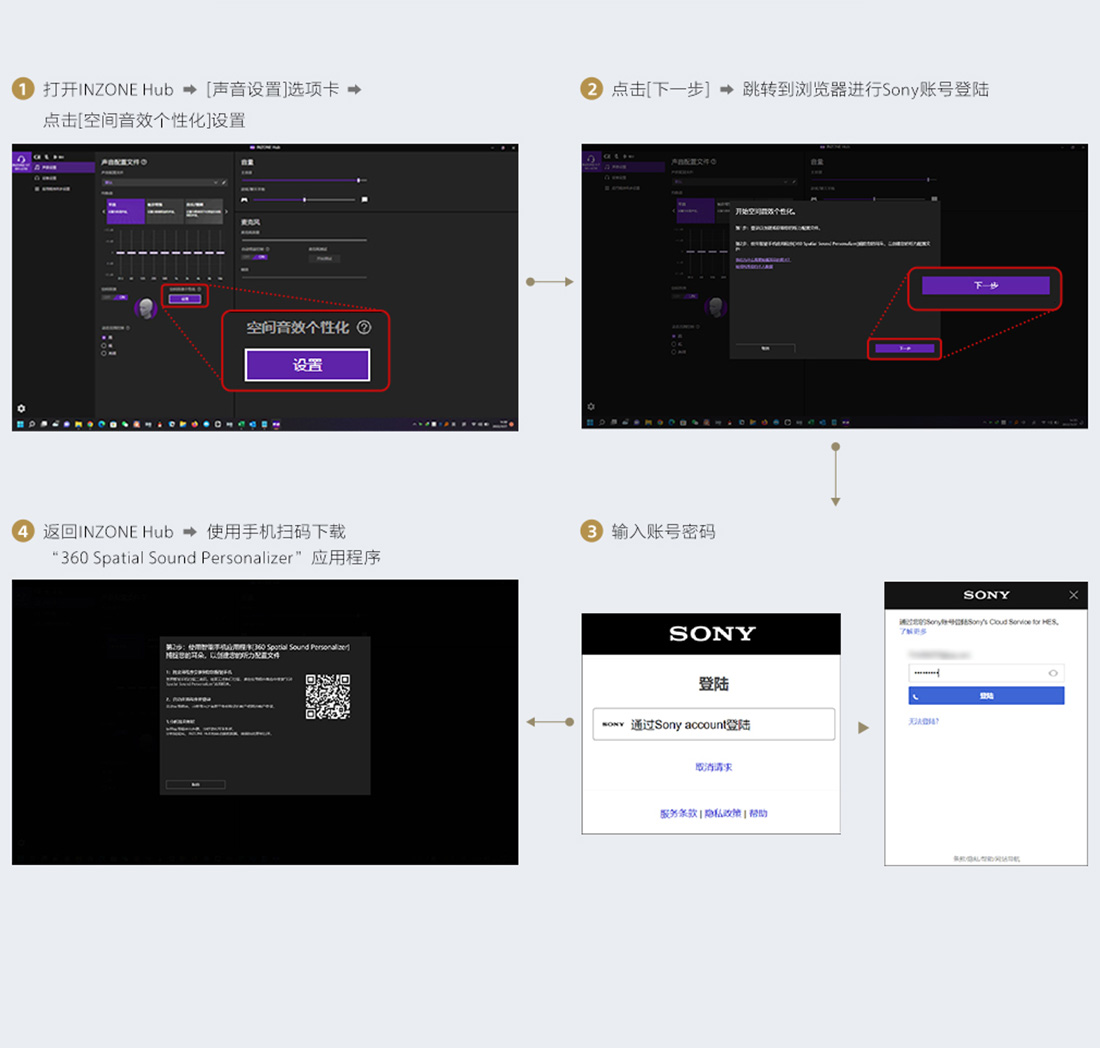Screen dimensions: 1100x1048
Task: Click the chat bubble icon in step 1 volume panel
Action: pyautogui.click(x=364, y=199)
